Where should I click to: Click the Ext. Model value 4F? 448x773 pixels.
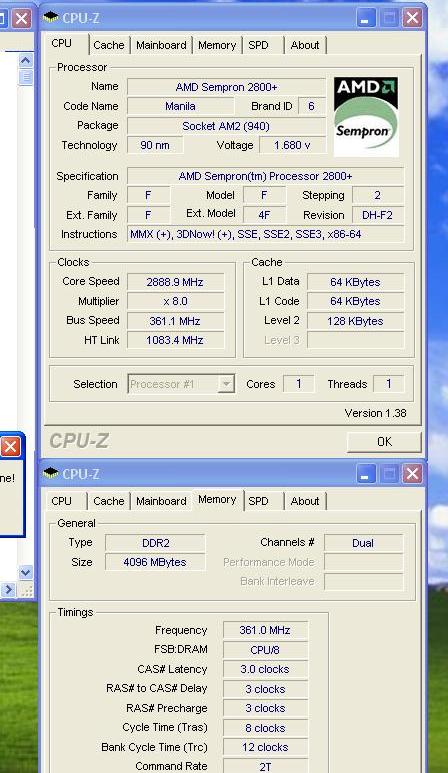click(264, 215)
